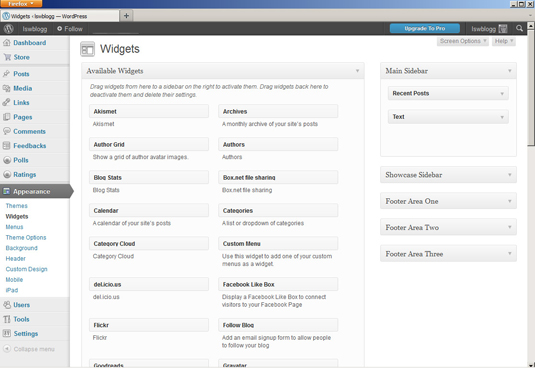Image resolution: width=535 pixels, height=368 pixels.
Task: Click the Follow button in admin bar
Action: pyautogui.click(x=70, y=29)
